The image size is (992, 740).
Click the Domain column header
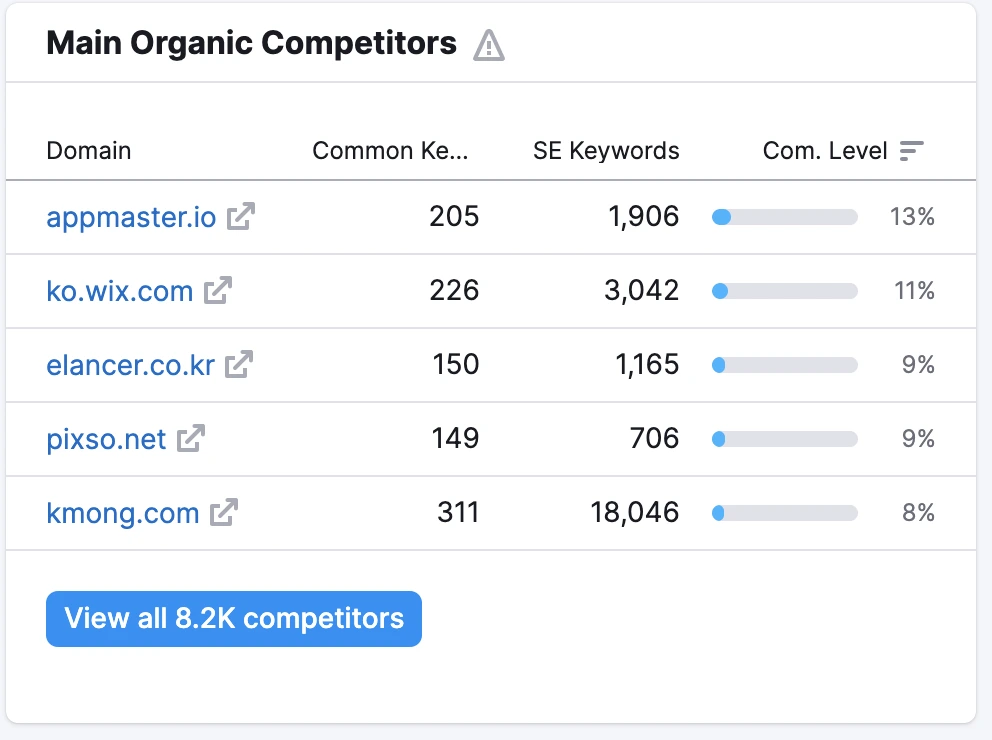coord(89,151)
